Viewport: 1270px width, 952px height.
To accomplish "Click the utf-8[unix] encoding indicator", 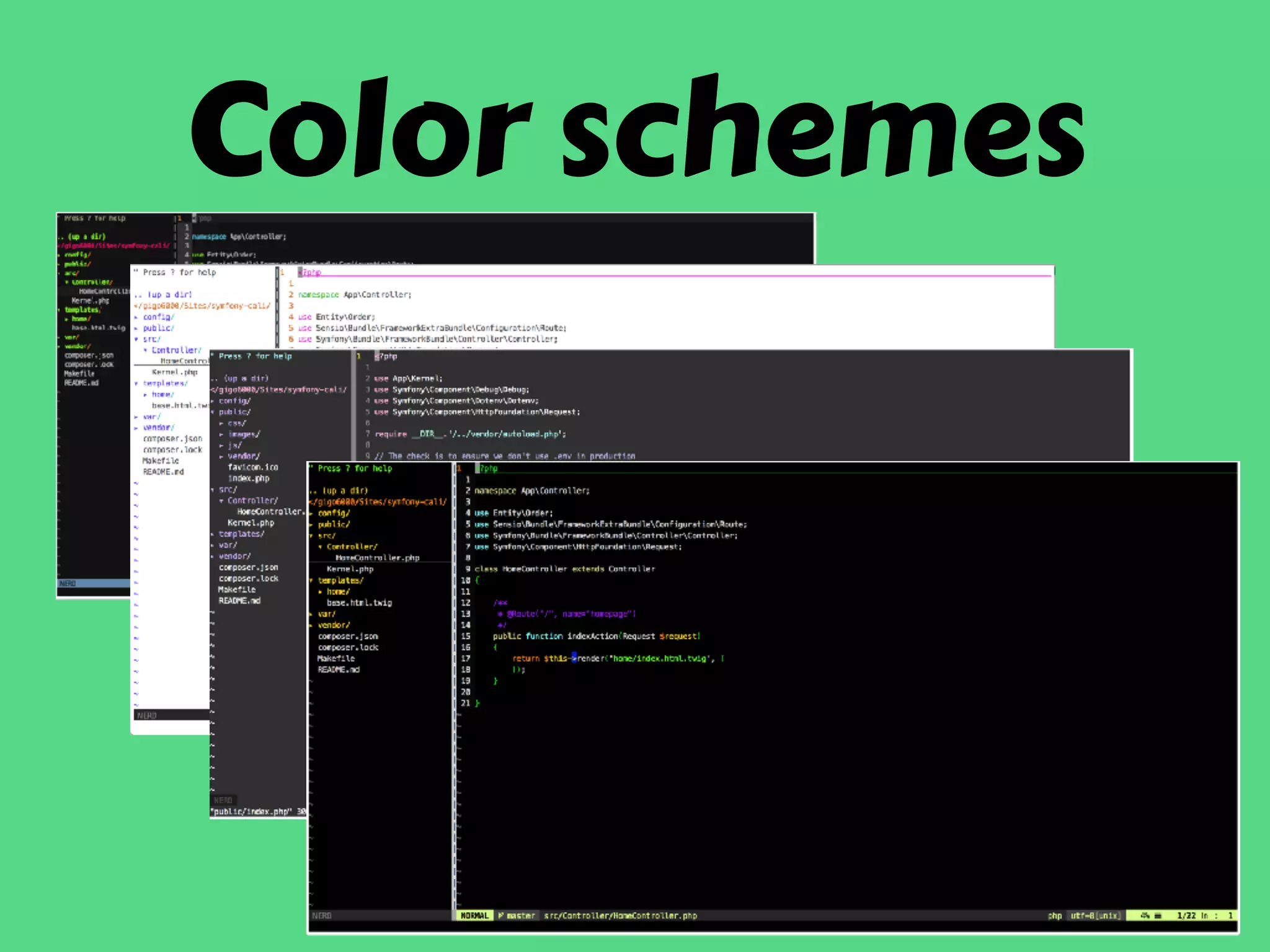I will 1095,915.
